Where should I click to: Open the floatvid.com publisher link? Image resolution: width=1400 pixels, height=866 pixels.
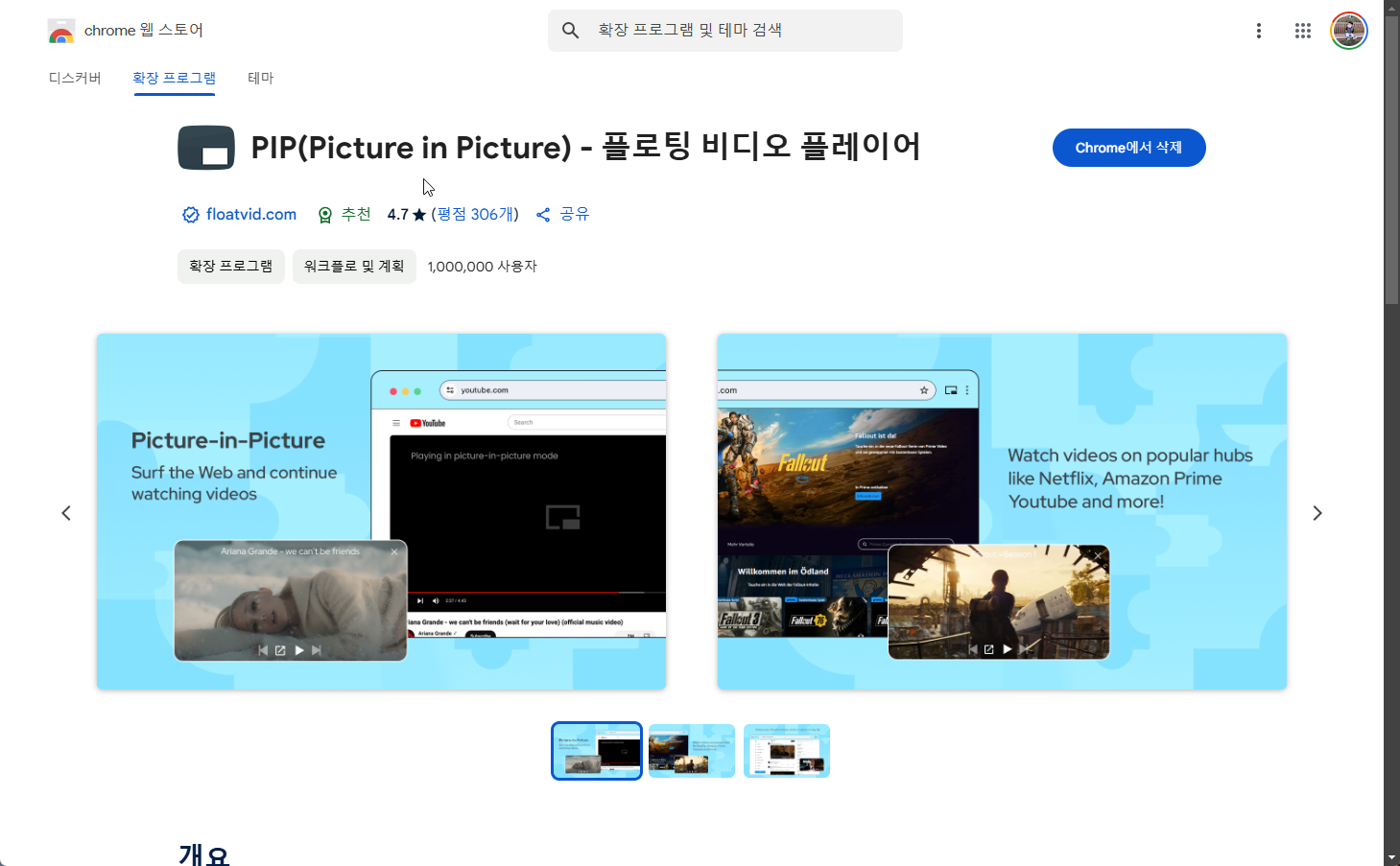(250, 214)
